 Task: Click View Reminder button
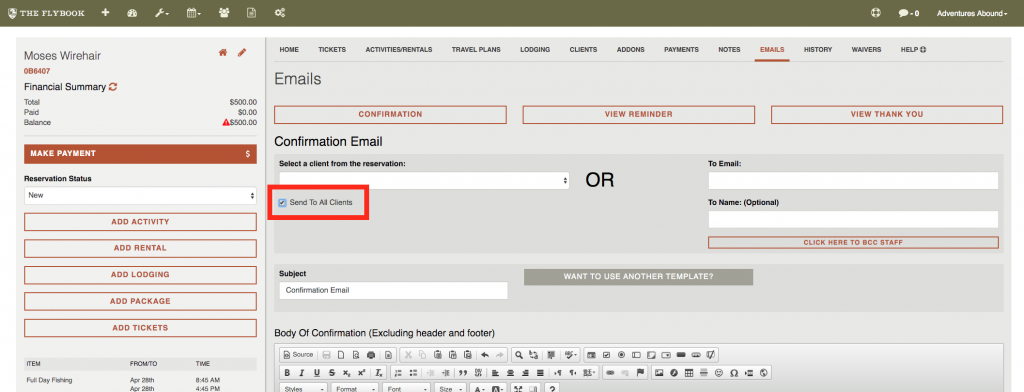click(639, 114)
